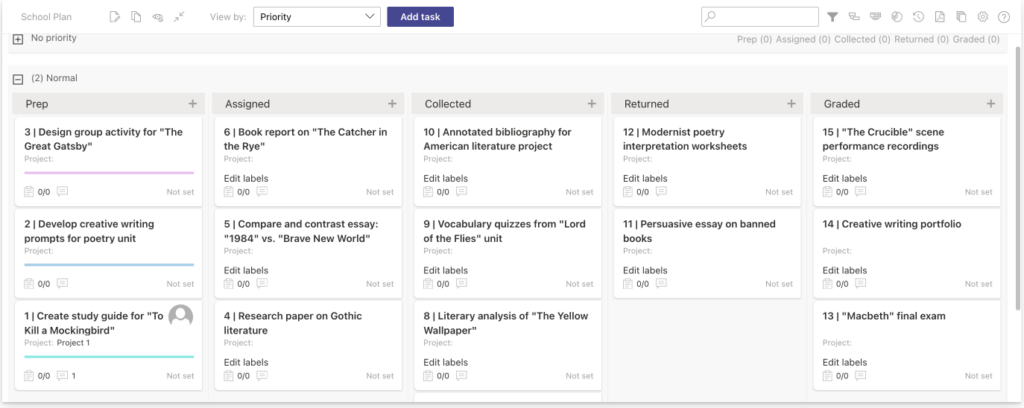Click comment icon on task 6 book report card
This screenshot has height=408, width=1024.
(262, 191)
